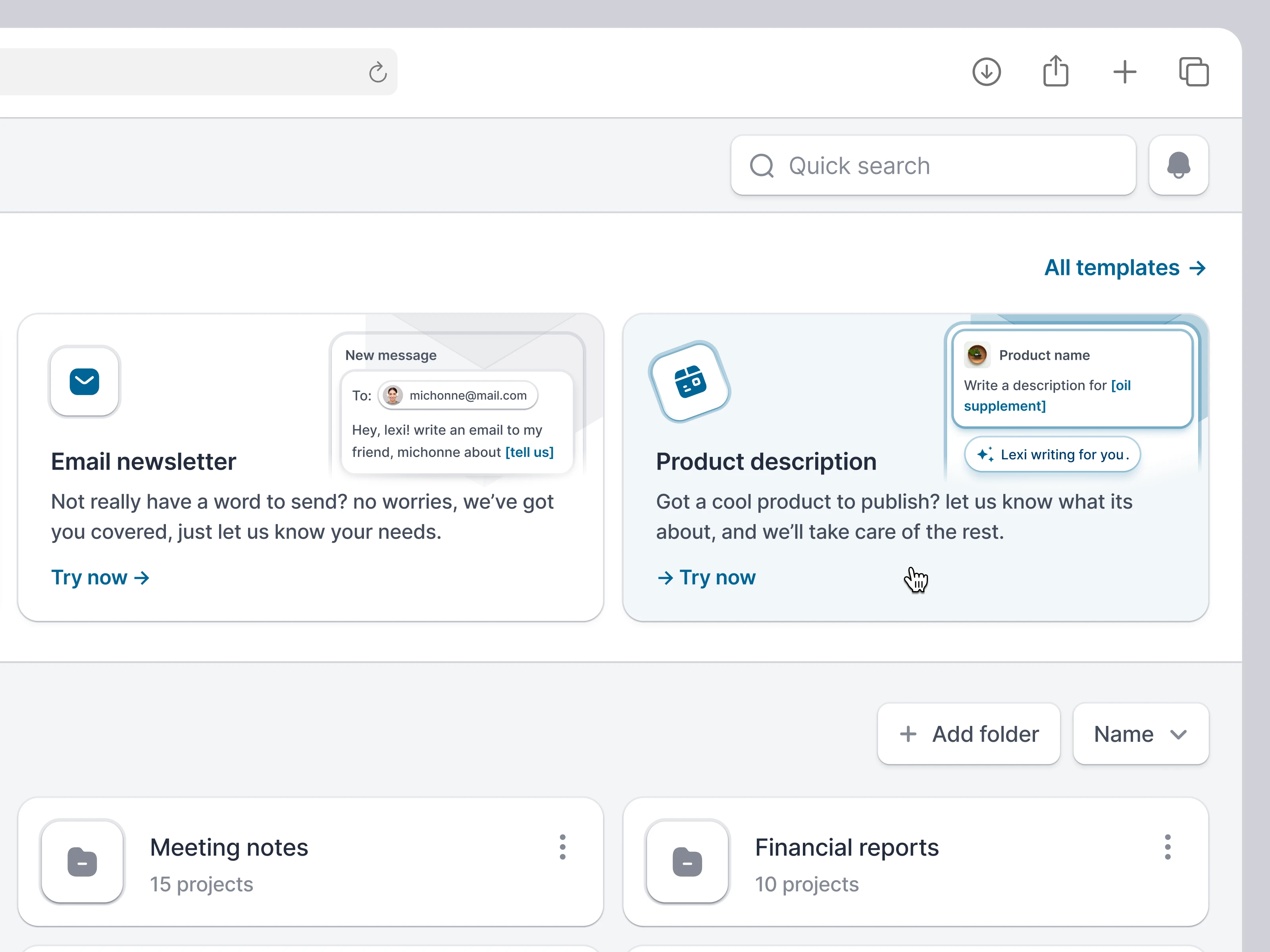
Task: Click the Email newsletter envelope icon
Action: (x=85, y=382)
